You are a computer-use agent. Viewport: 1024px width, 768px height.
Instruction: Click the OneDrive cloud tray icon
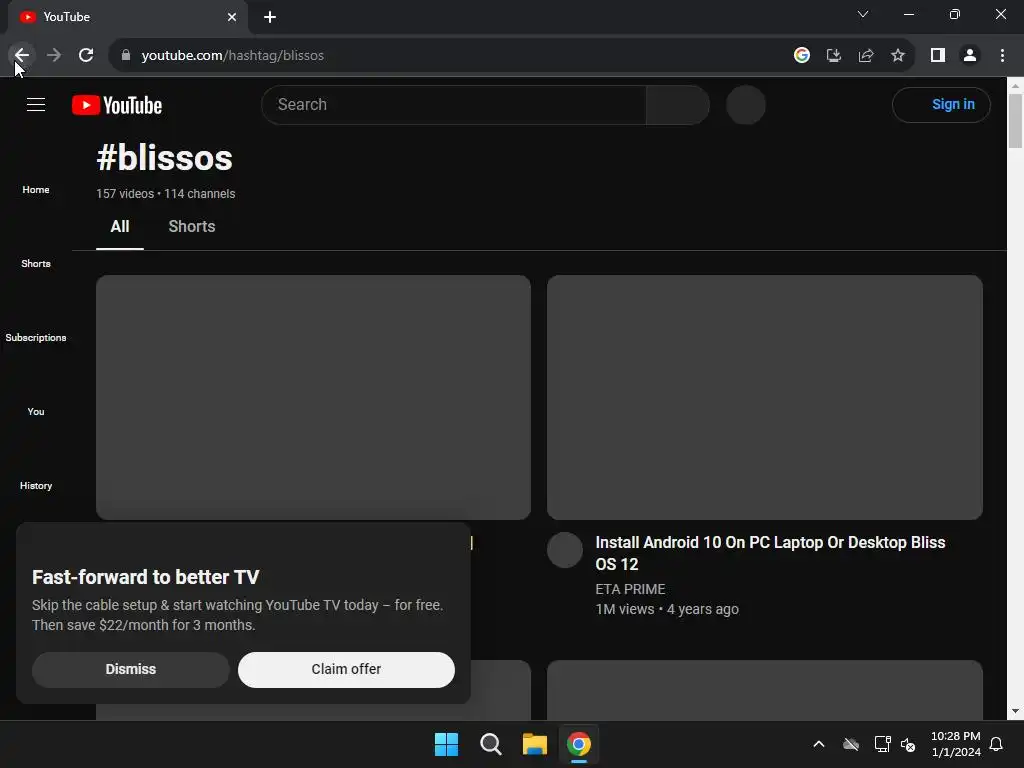point(851,744)
